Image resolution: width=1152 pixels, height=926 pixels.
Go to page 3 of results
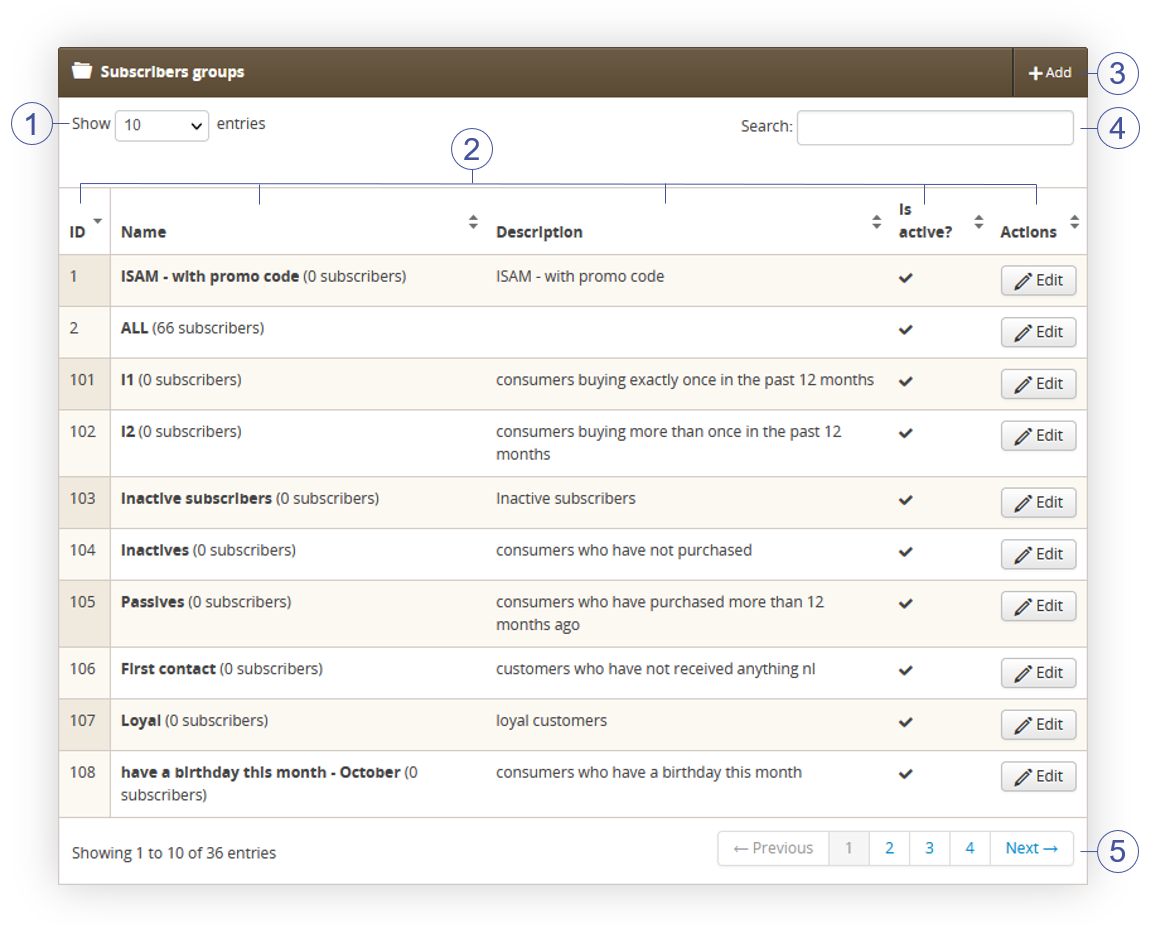point(929,848)
